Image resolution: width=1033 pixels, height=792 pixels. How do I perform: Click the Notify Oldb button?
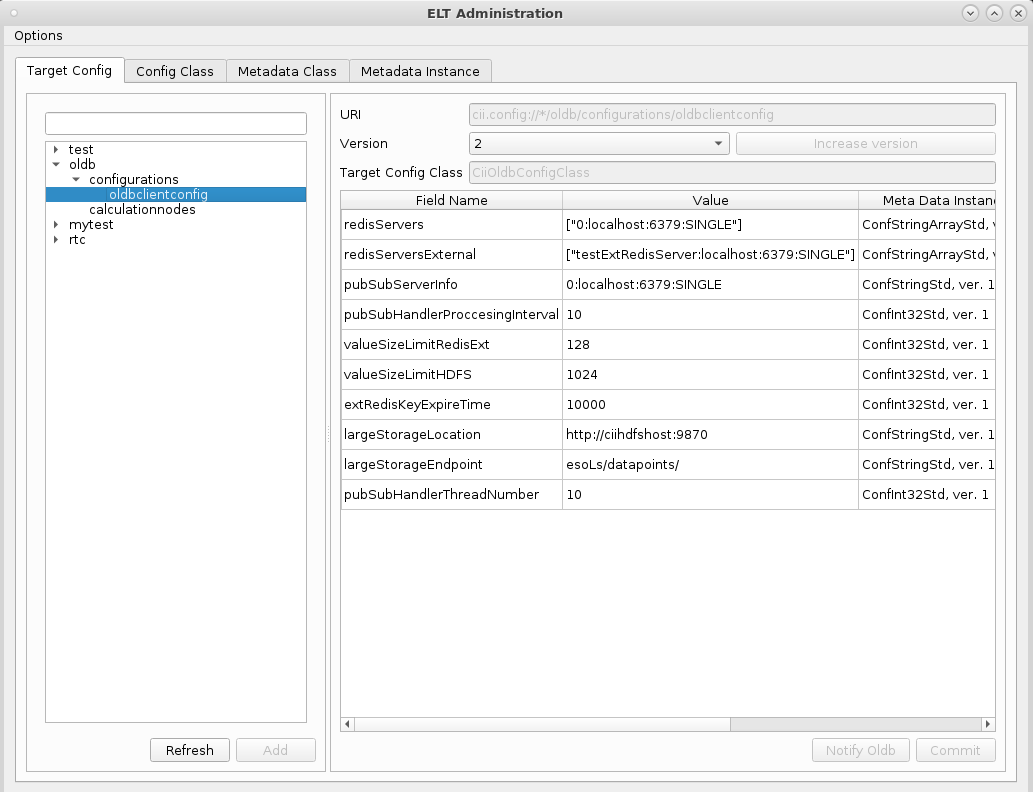(860, 750)
